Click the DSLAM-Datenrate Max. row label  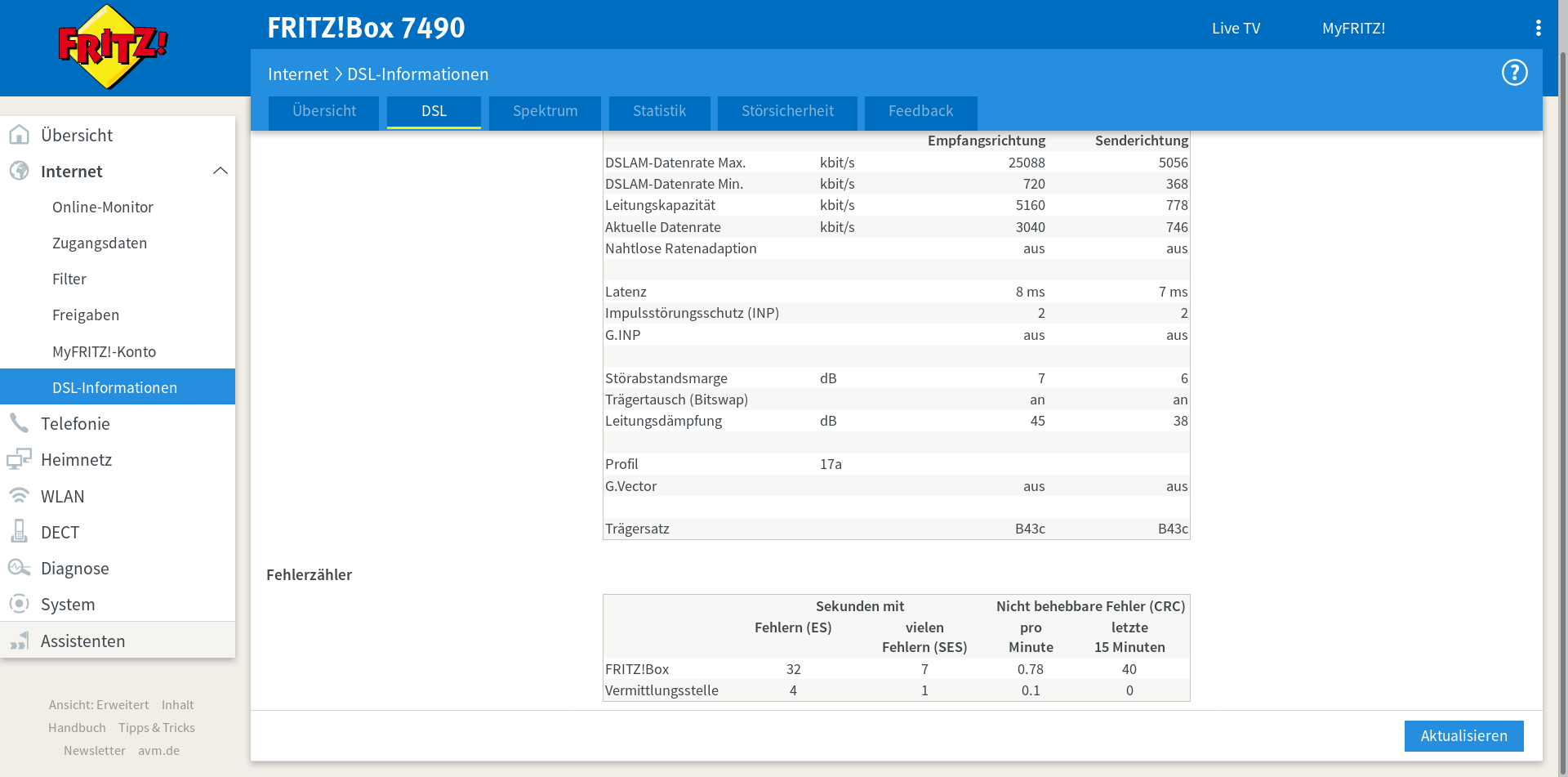(675, 163)
